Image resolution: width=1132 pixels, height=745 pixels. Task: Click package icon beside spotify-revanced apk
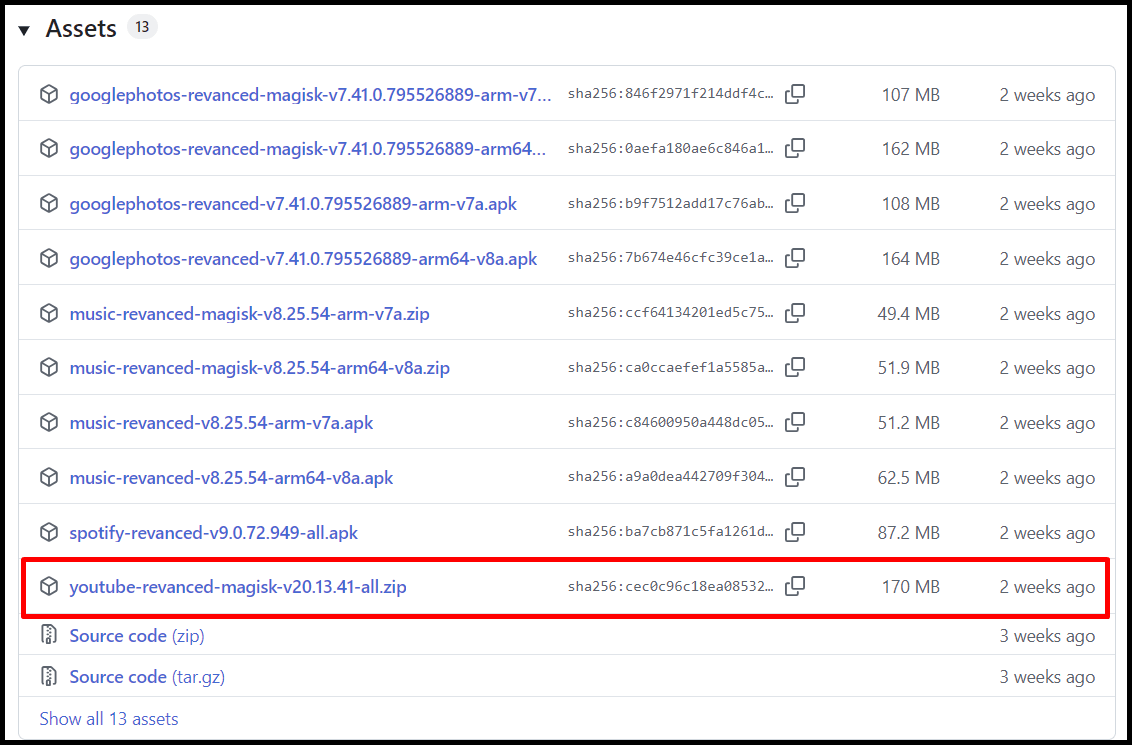(48, 532)
